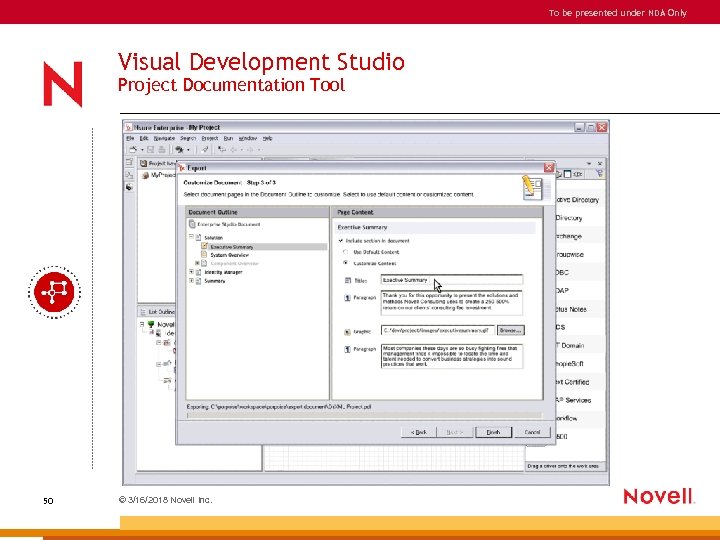
Task: Click the New toolbar icon
Action: click(x=133, y=149)
